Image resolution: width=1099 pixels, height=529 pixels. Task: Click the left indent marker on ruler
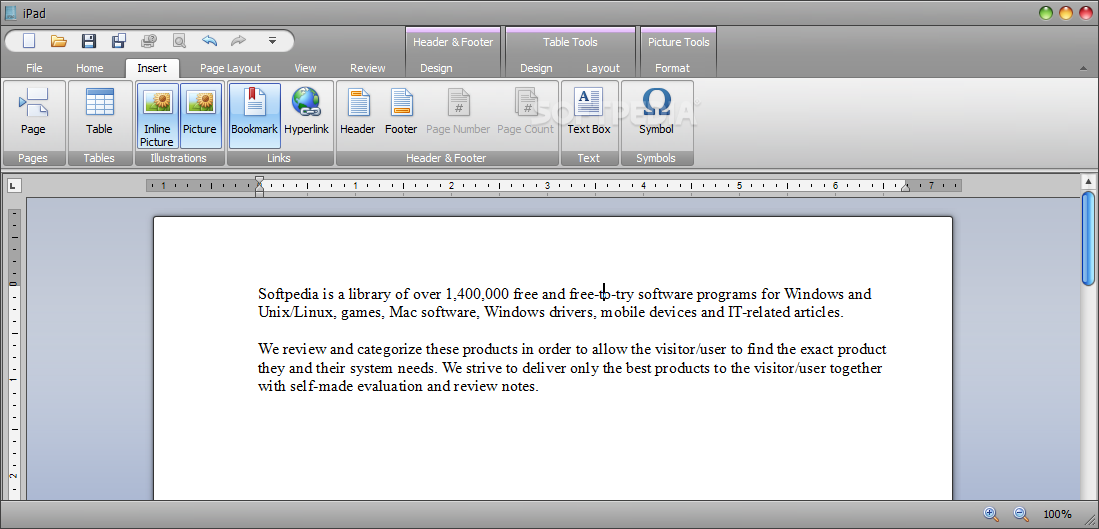(259, 186)
